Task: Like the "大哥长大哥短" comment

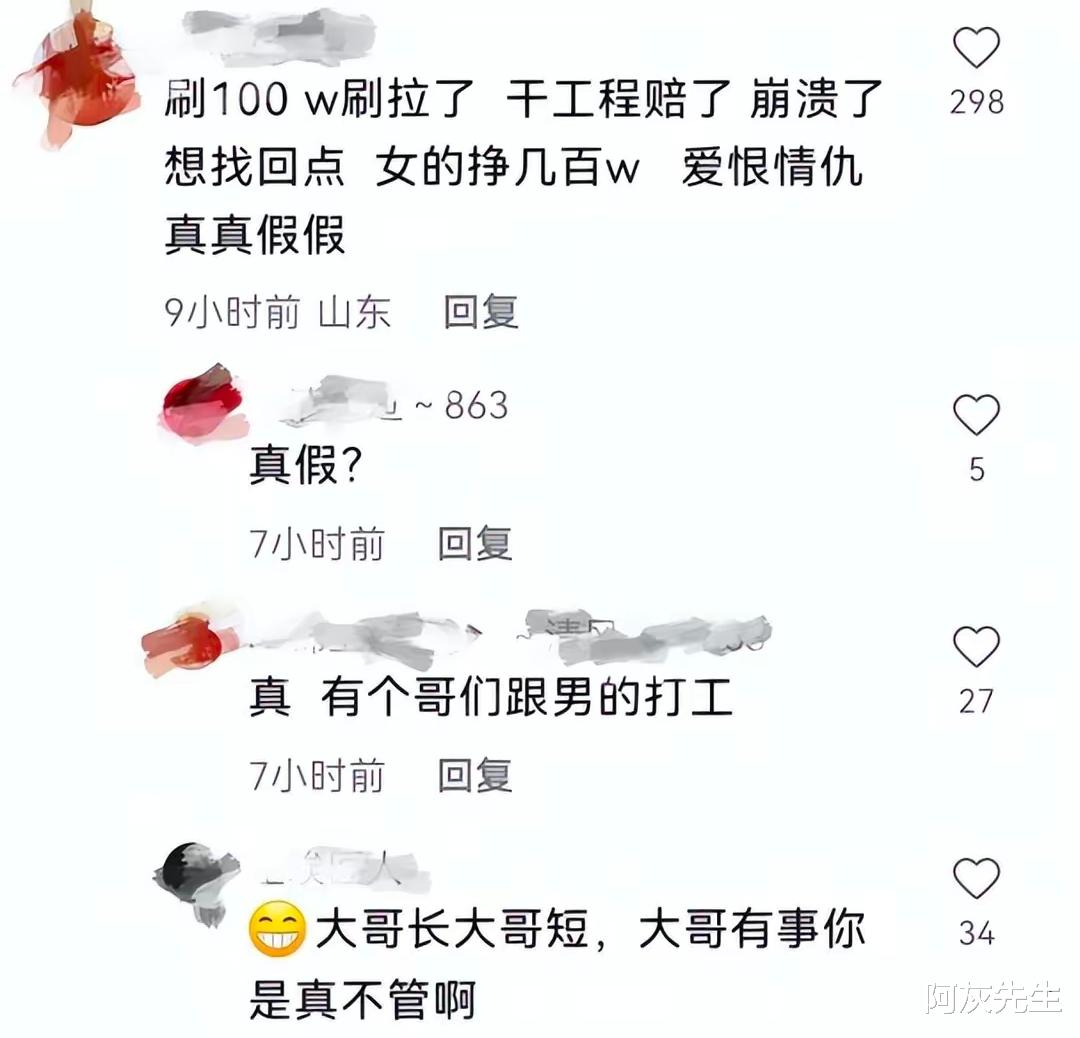Action: pyautogui.click(x=976, y=878)
